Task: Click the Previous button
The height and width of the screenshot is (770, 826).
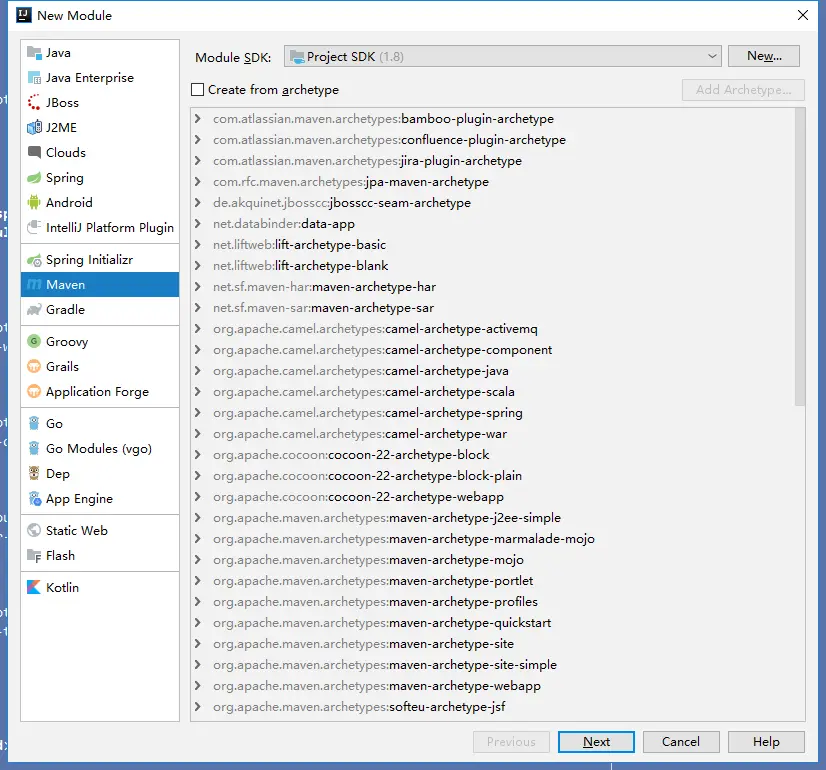Action: (511, 742)
